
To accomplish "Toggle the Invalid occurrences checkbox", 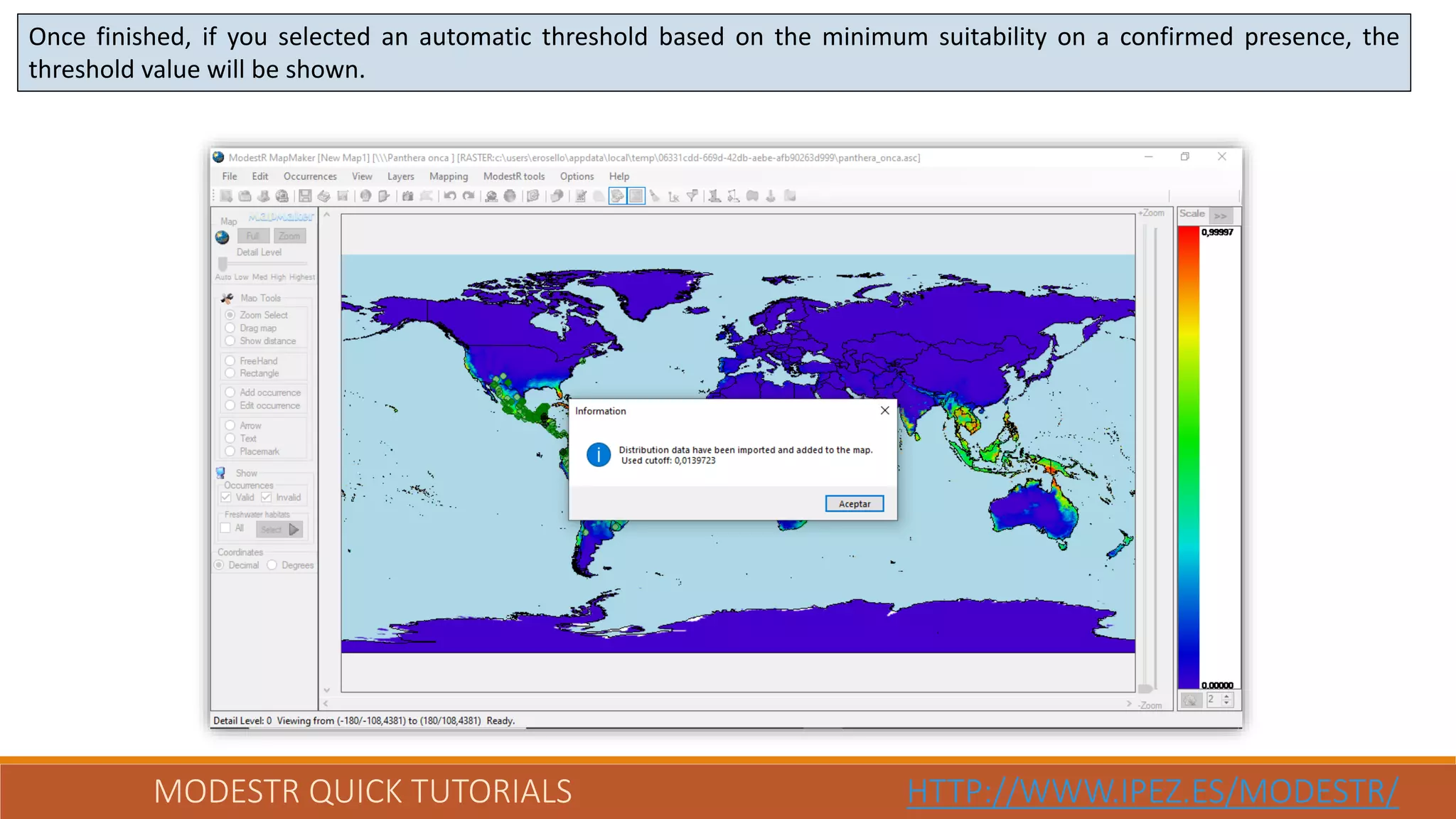I will click(x=267, y=498).
